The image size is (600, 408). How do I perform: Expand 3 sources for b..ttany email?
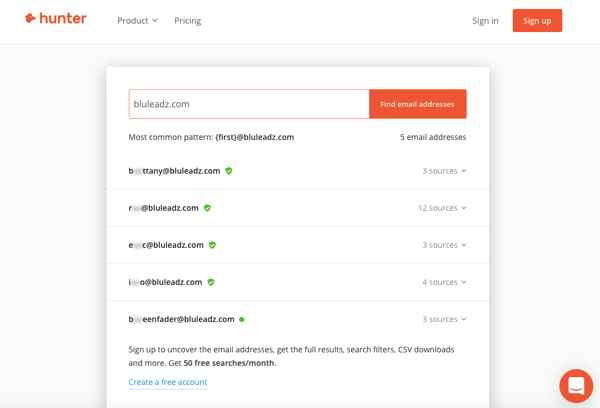[x=444, y=171]
